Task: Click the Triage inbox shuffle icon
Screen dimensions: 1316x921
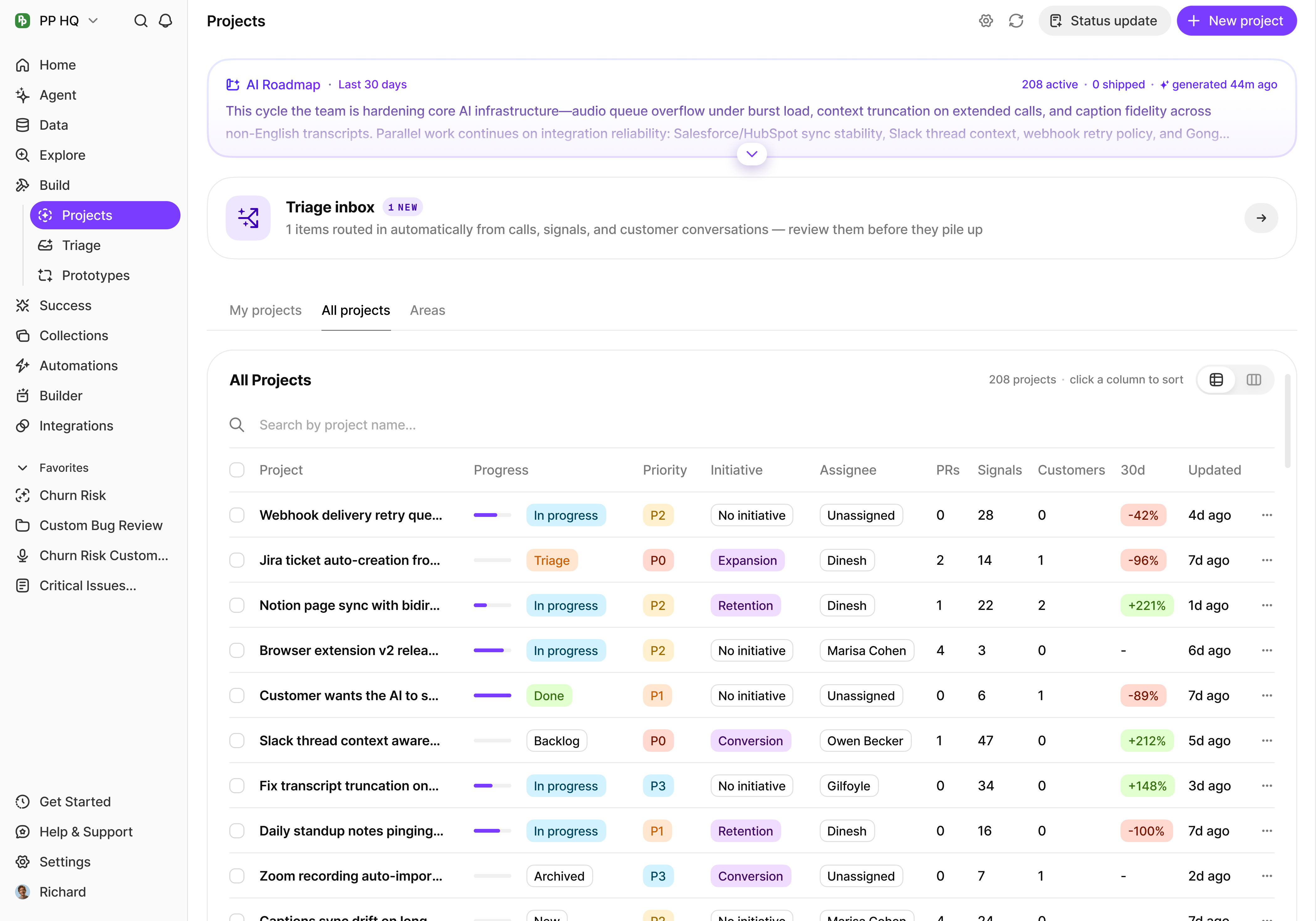Action: point(248,218)
